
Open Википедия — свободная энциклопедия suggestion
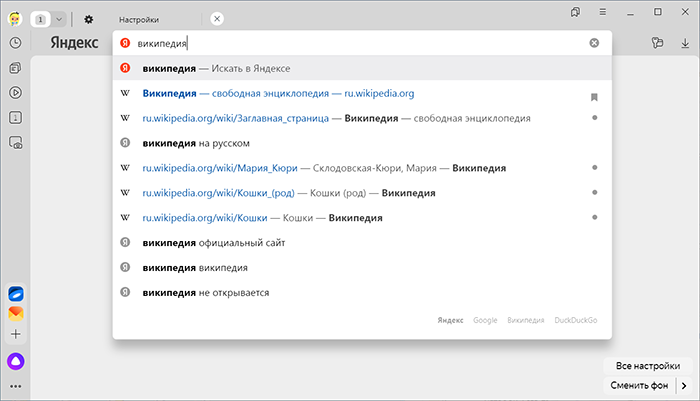pos(362,93)
